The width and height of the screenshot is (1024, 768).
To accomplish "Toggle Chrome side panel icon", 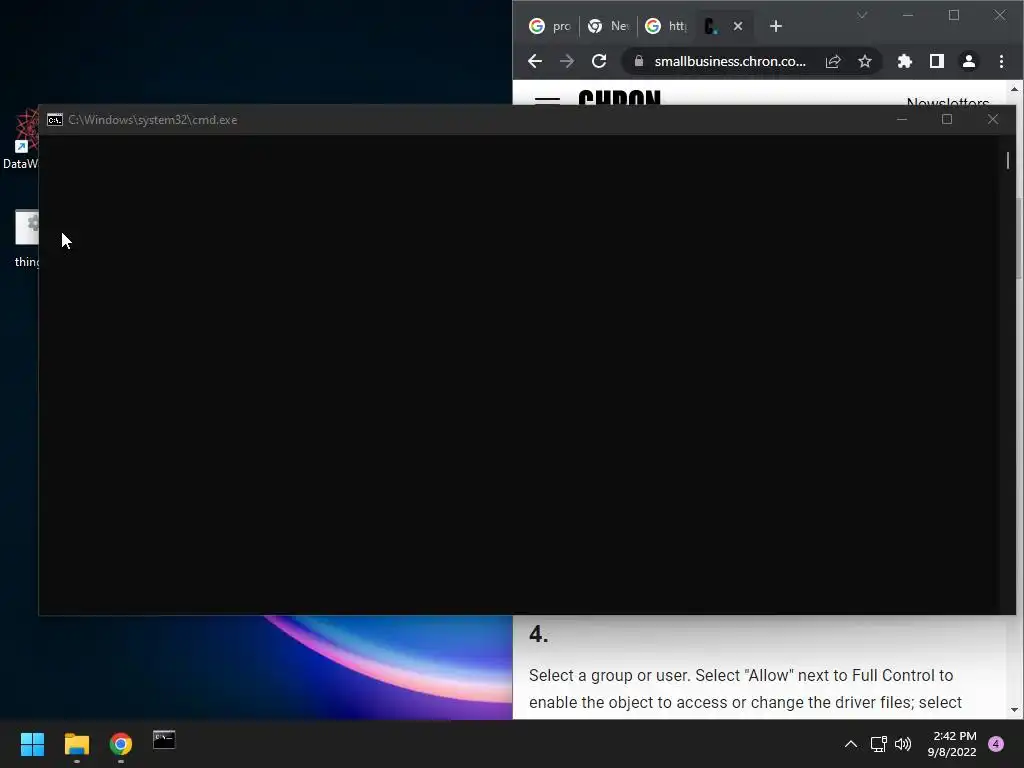I will 936,61.
